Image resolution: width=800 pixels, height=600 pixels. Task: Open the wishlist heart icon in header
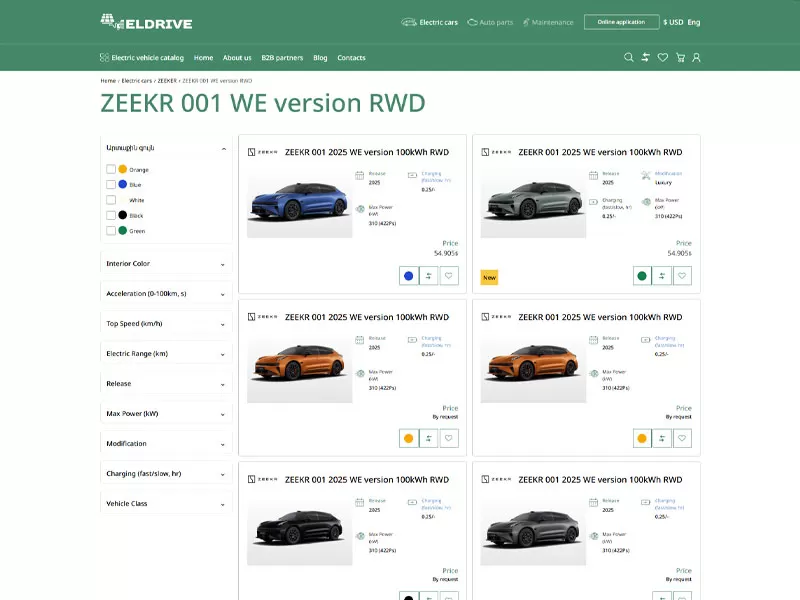pyautogui.click(x=663, y=58)
